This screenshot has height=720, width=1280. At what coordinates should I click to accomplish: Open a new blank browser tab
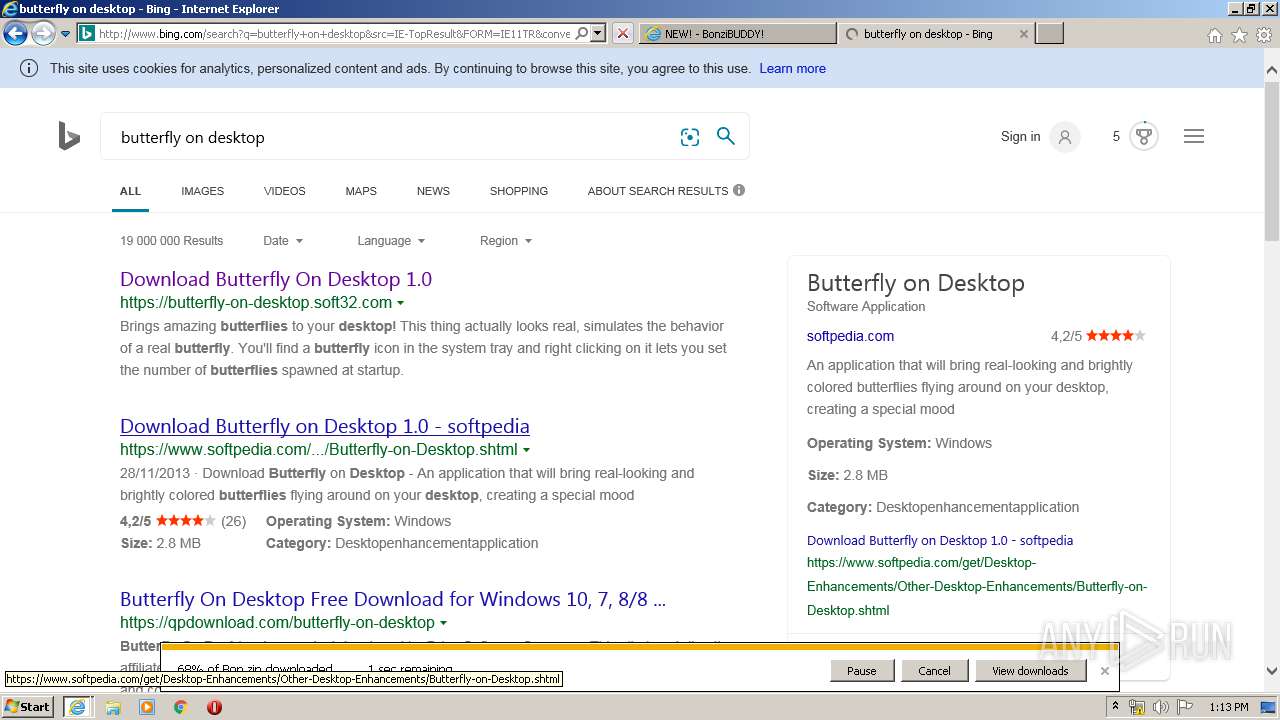pos(1049,33)
